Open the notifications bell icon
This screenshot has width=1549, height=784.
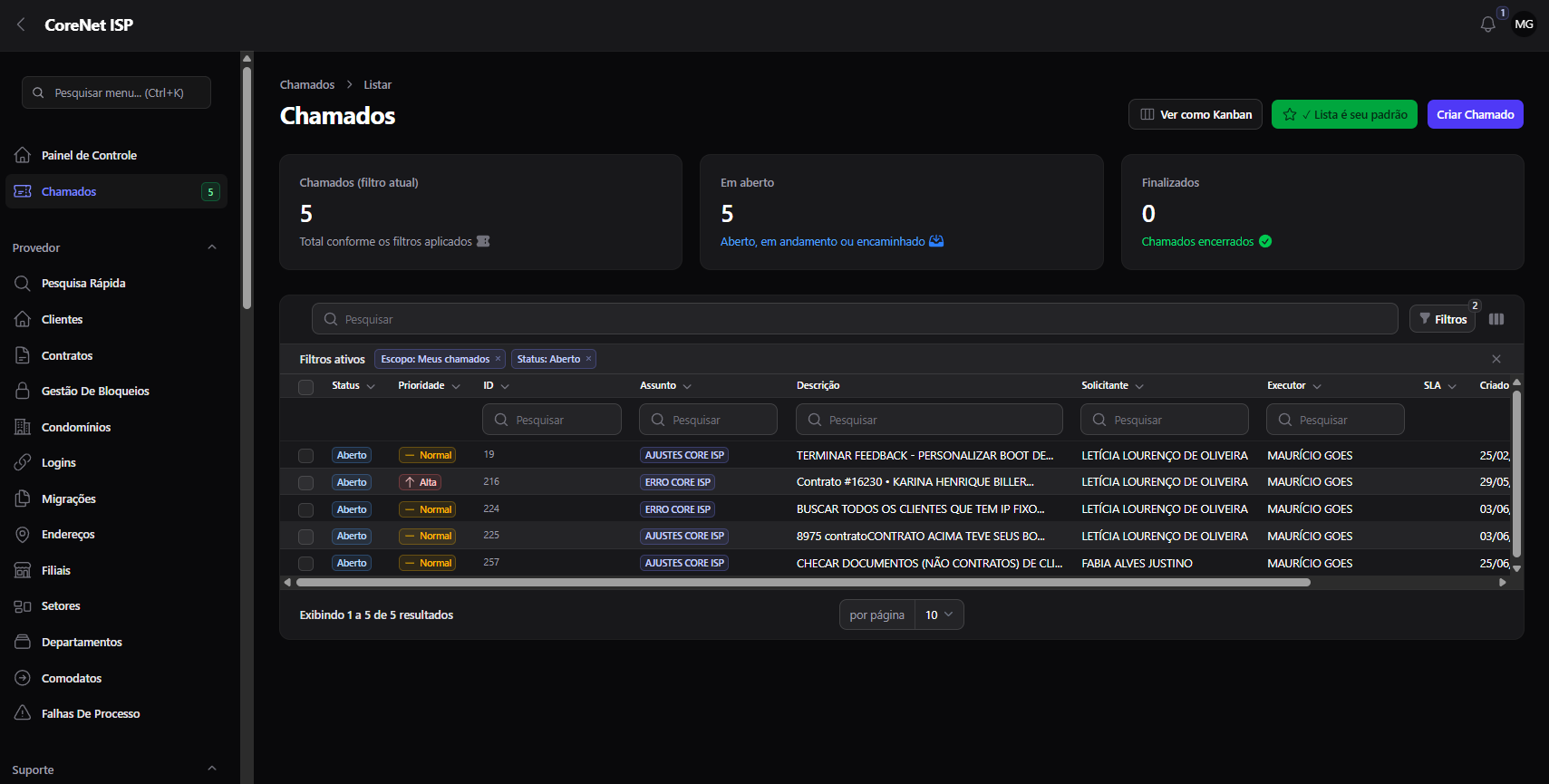(1487, 24)
